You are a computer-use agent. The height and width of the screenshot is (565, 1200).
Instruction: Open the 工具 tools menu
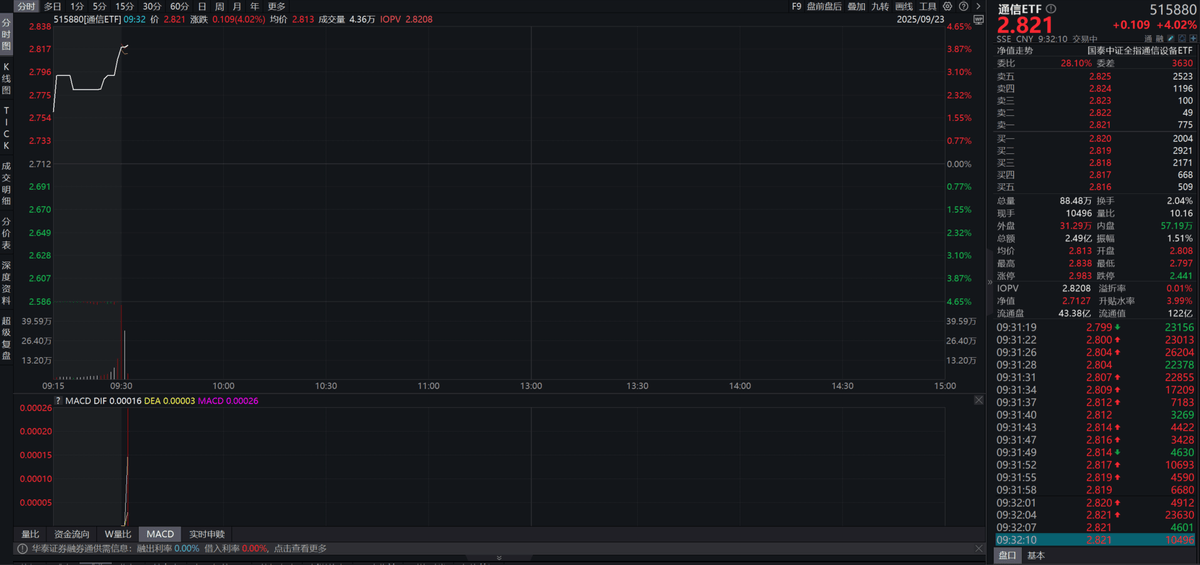928,6
